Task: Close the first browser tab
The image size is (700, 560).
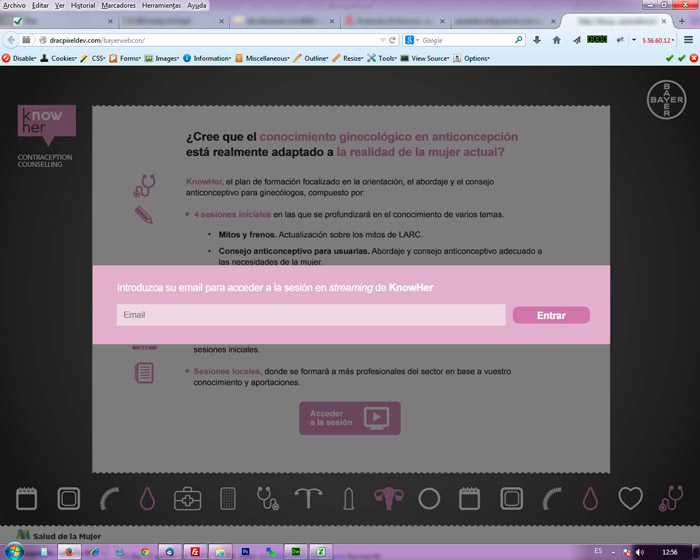Action: pos(110,21)
